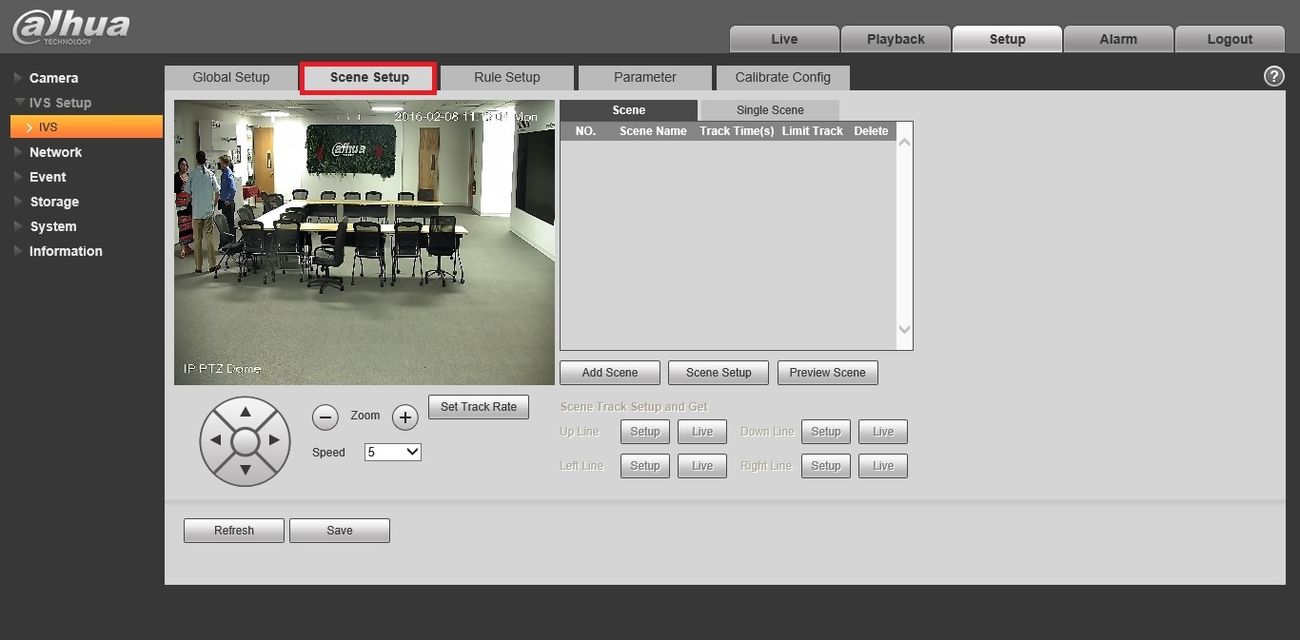Click the Set Track Rate button
This screenshot has width=1300, height=640.
click(x=479, y=407)
